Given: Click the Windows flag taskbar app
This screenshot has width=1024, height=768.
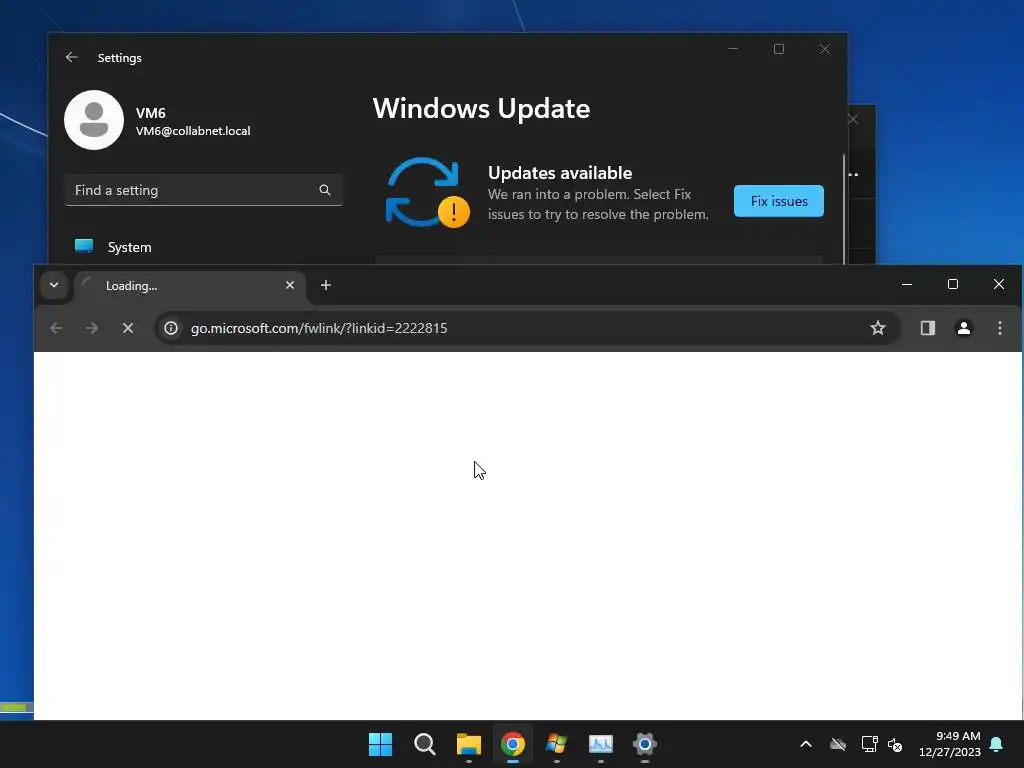Looking at the screenshot, I should (x=556, y=744).
